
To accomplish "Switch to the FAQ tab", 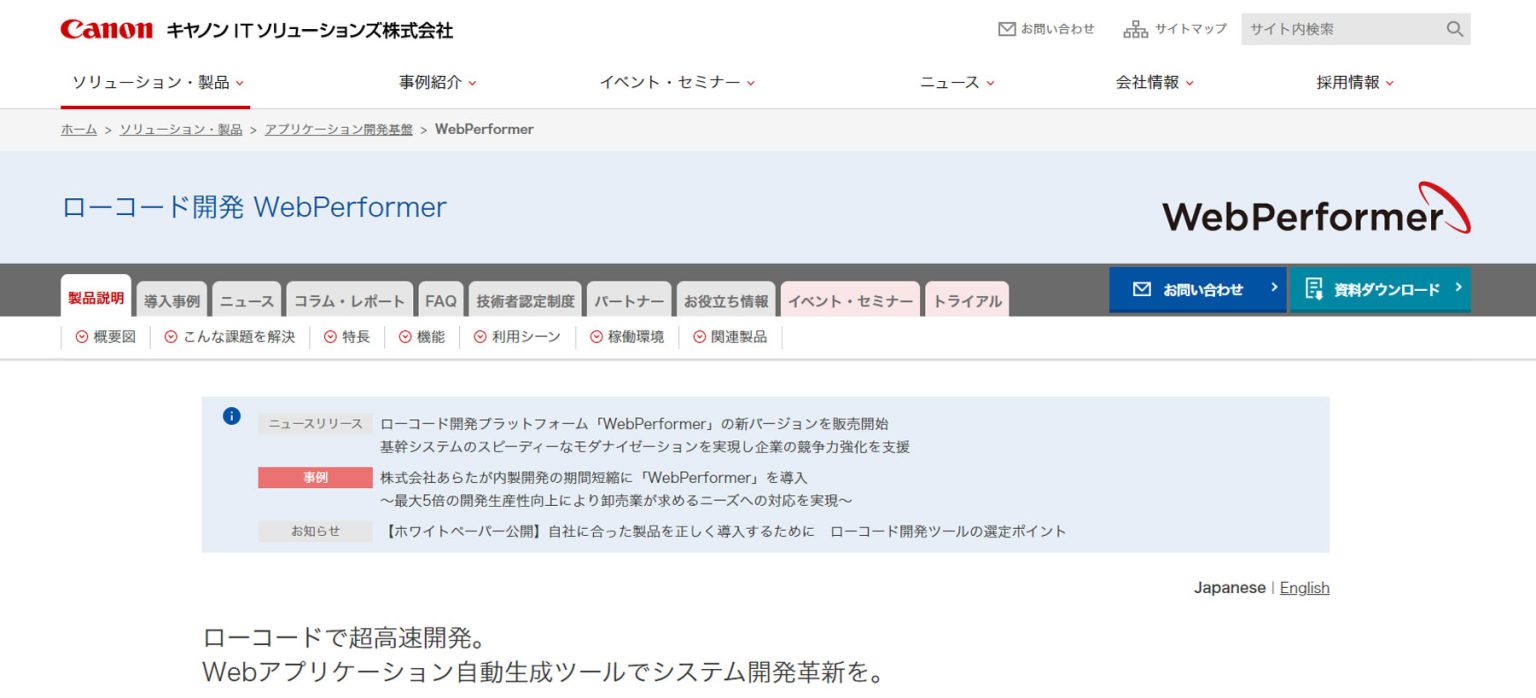I will [x=440, y=299].
